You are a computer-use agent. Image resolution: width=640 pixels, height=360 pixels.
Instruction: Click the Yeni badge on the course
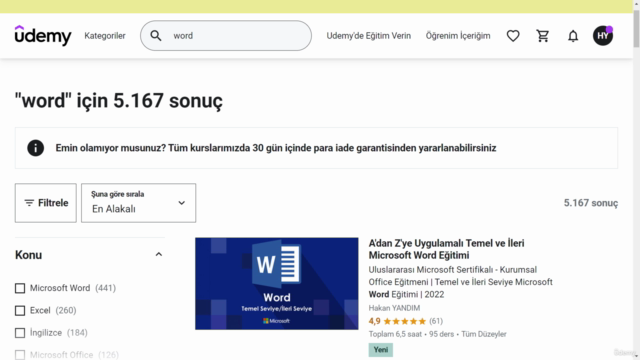(381, 350)
